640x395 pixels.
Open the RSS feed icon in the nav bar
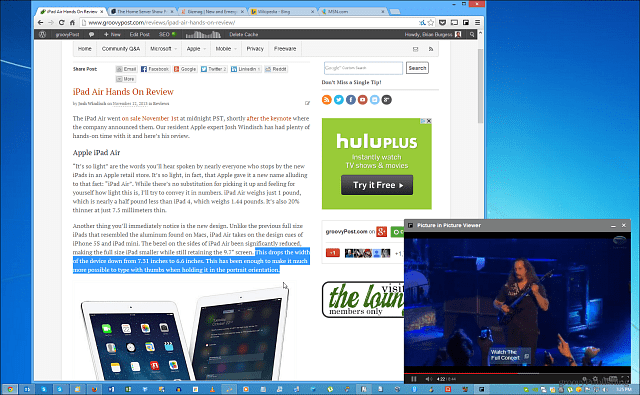click(x=431, y=49)
